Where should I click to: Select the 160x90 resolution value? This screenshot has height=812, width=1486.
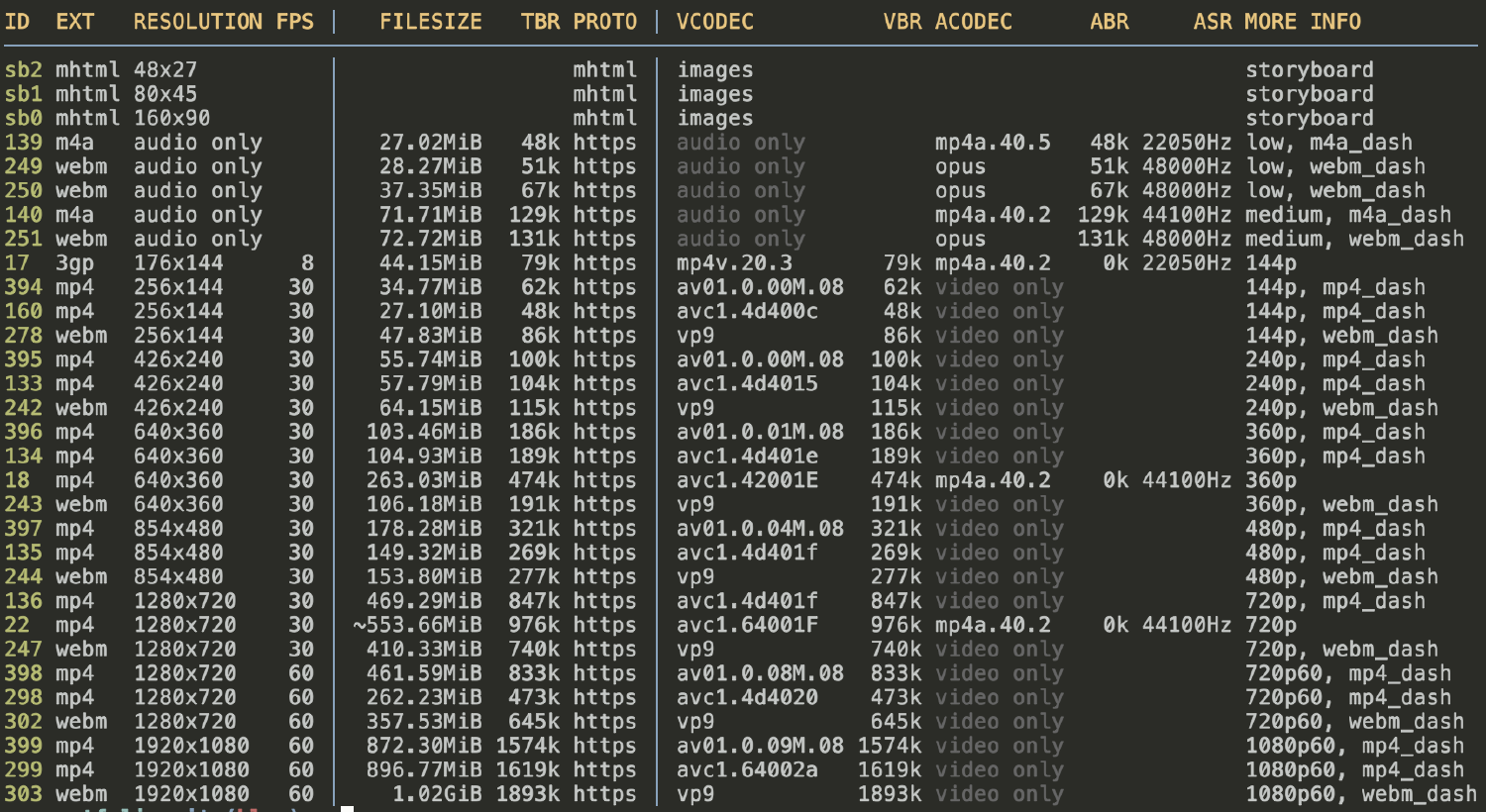coord(172,119)
